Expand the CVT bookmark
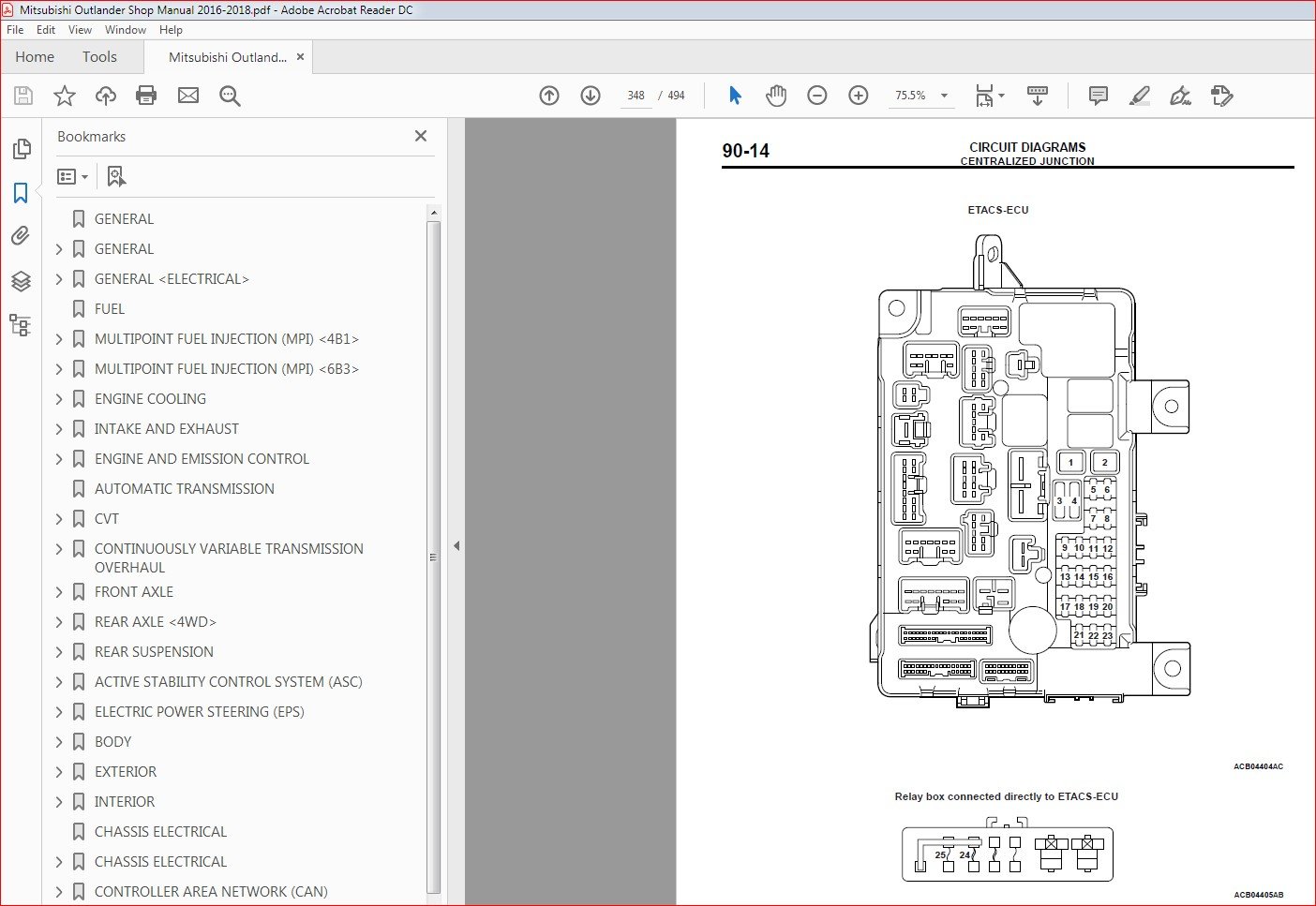The width and height of the screenshot is (1316, 906). pyautogui.click(x=59, y=519)
